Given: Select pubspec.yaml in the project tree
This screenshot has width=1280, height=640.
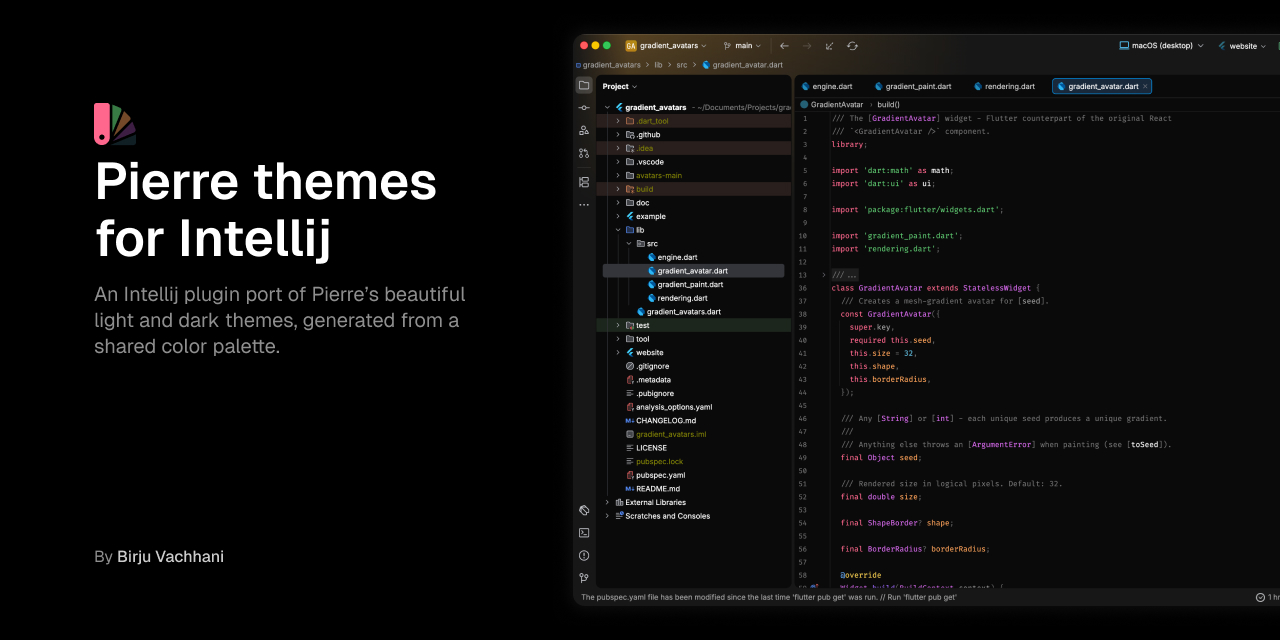Looking at the screenshot, I should (x=655, y=475).
